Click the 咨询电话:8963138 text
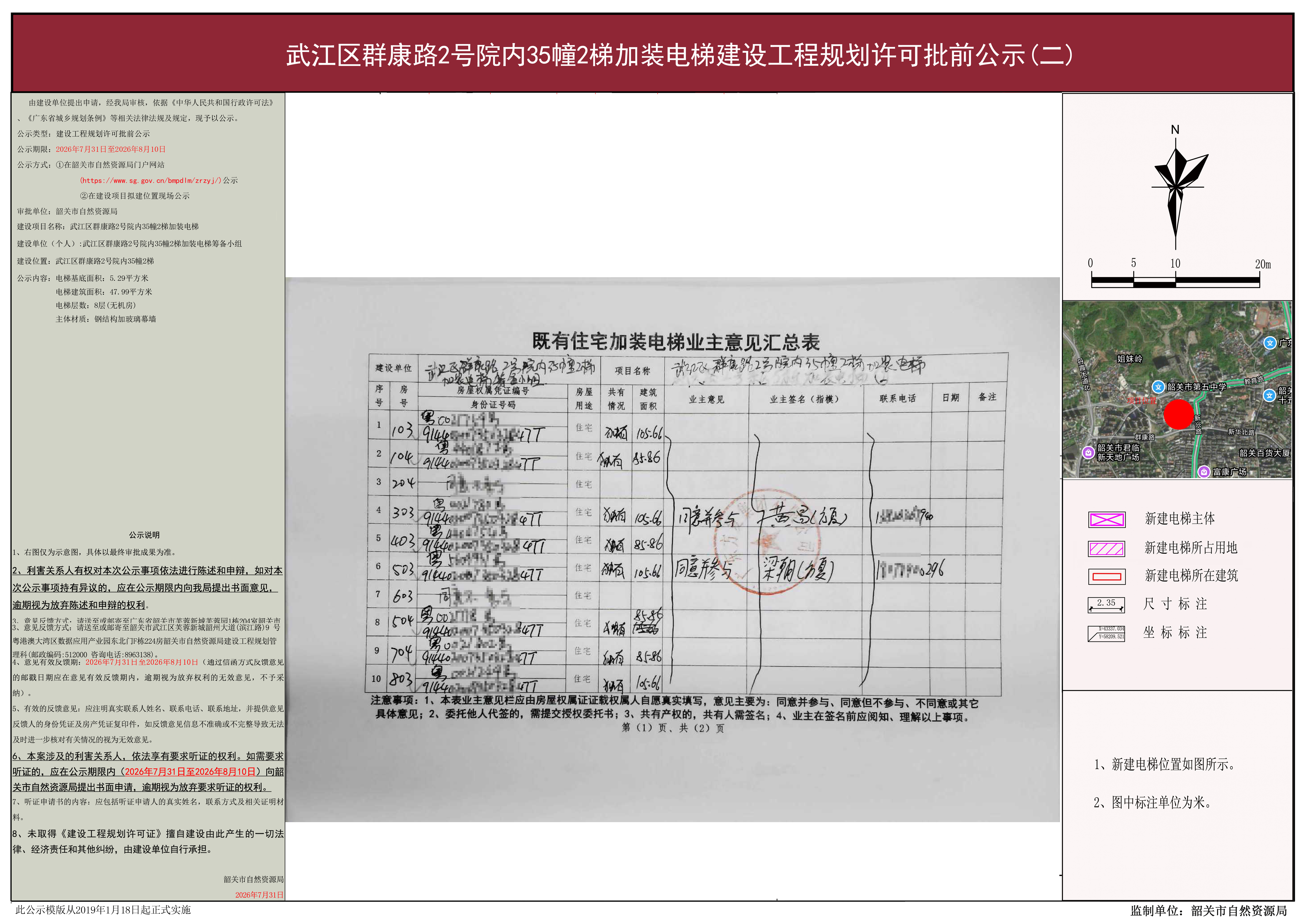 click(x=122, y=655)
